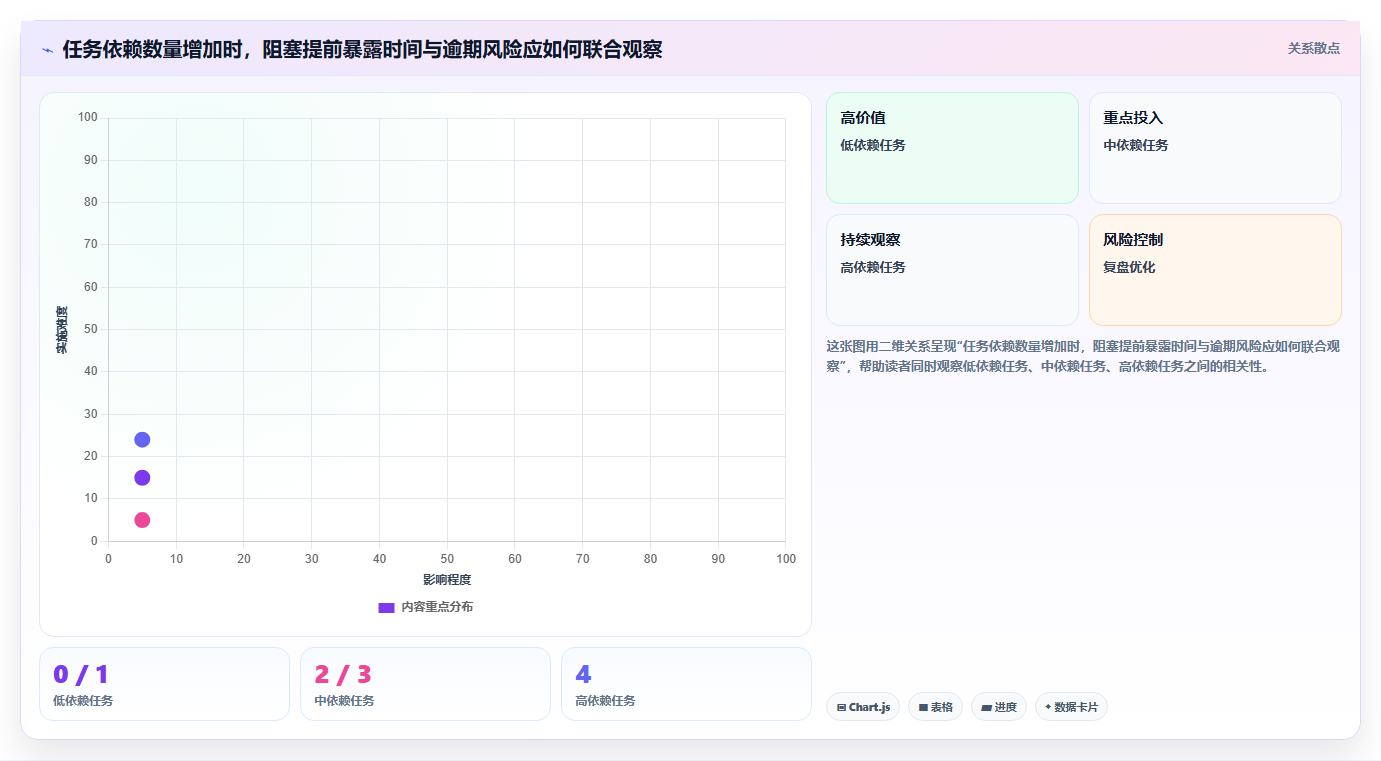Click the 内容重点分布 legend label
Image resolution: width=1381 pixels, height=761 pixels.
tap(437, 607)
